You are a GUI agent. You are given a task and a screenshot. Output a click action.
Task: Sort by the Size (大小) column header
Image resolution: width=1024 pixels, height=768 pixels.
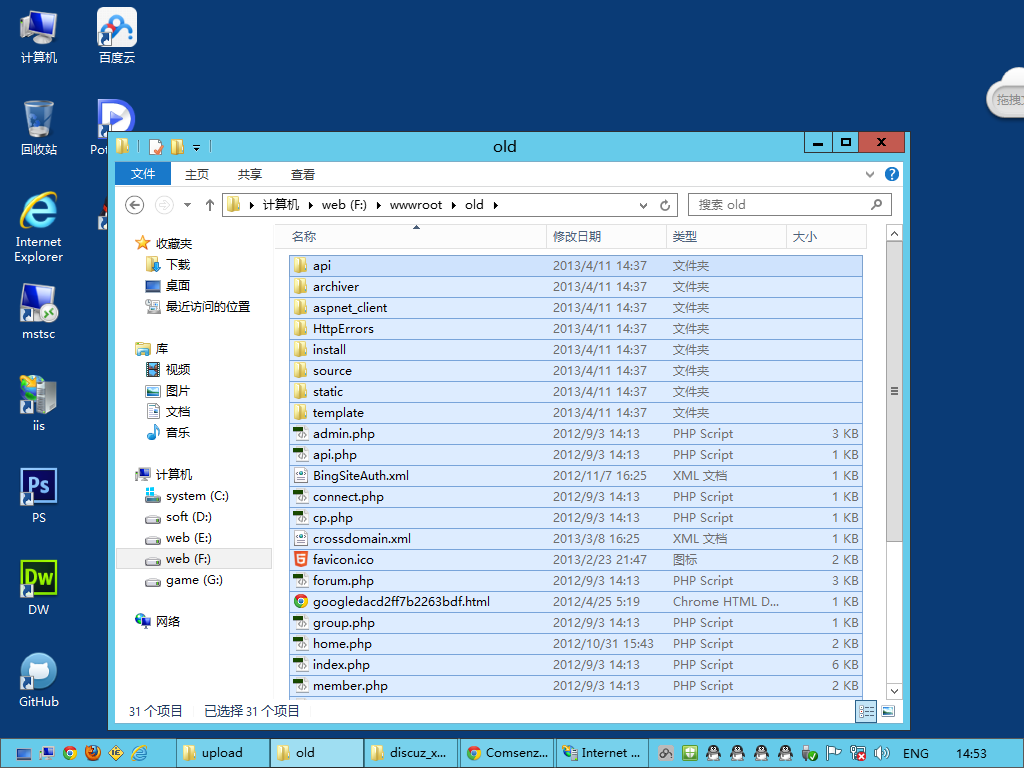(x=826, y=236)
